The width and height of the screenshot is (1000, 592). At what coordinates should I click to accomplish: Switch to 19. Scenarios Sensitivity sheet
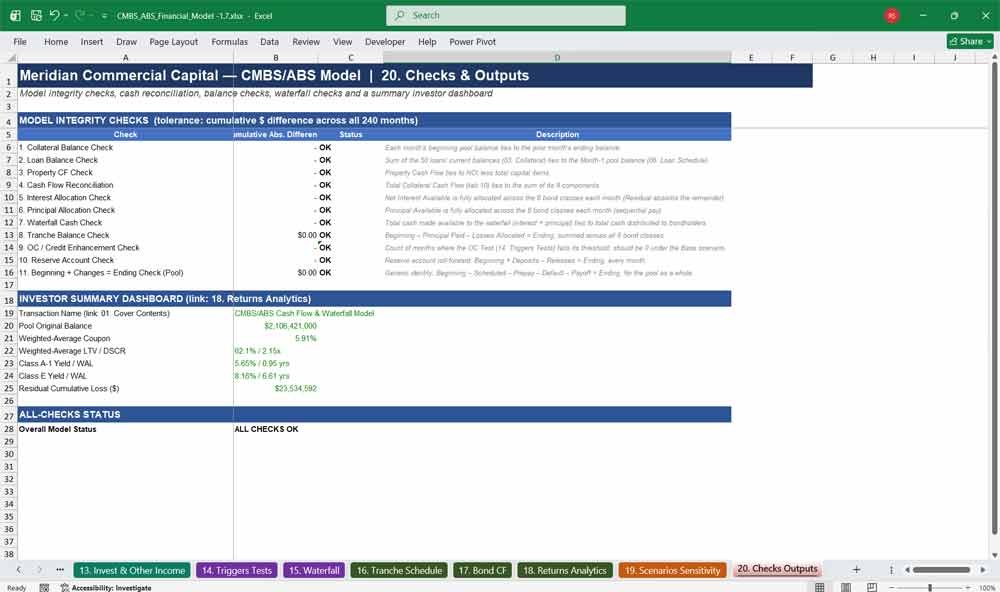[x=672, y=570]
